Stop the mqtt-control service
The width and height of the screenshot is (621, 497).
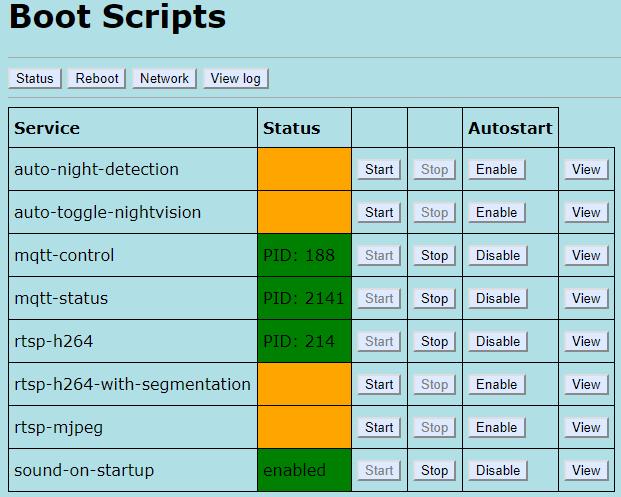pyautogui.click(x=434, y=255)
